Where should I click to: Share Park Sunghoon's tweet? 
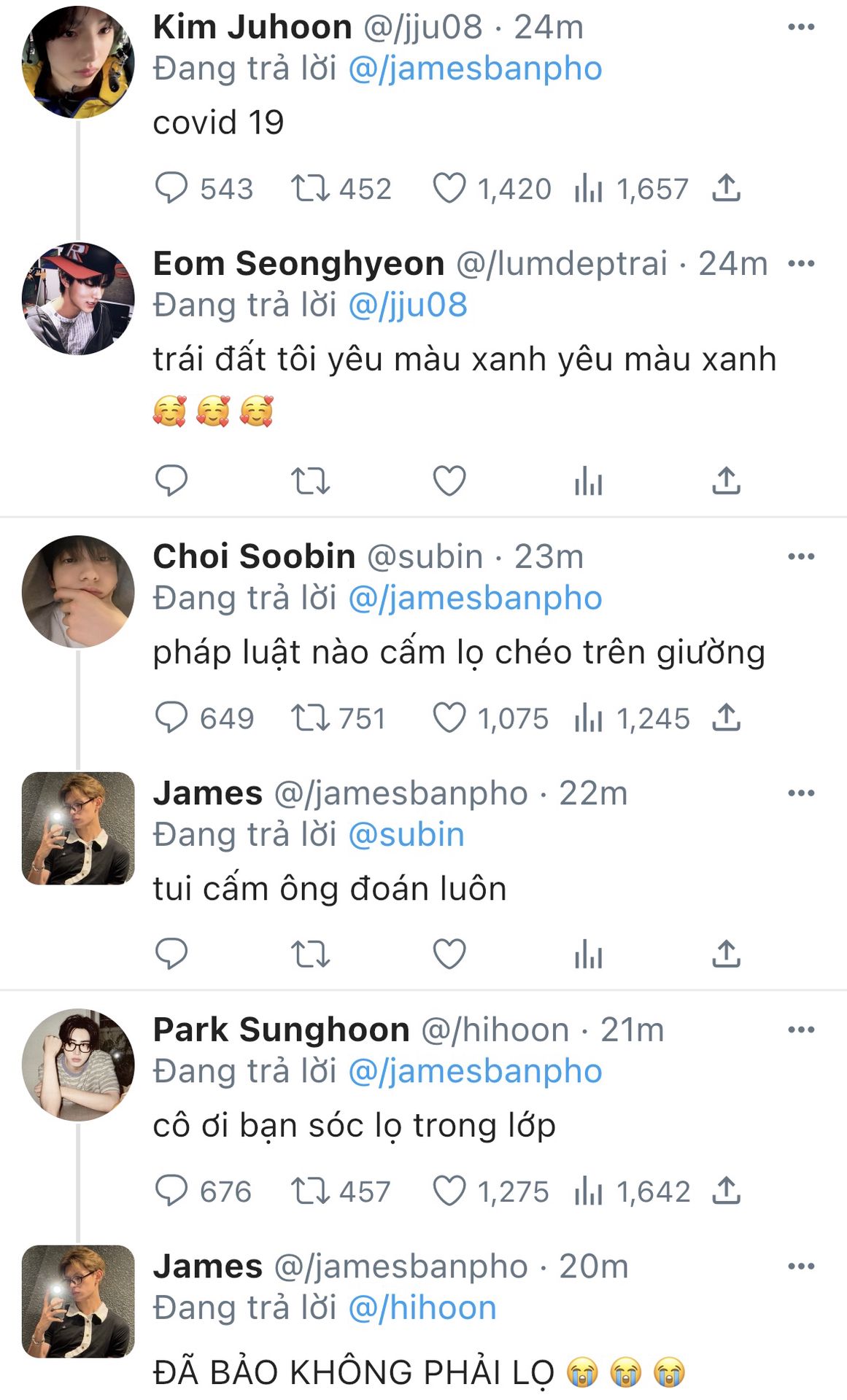pyautogui.click(x=727, y=1191)
